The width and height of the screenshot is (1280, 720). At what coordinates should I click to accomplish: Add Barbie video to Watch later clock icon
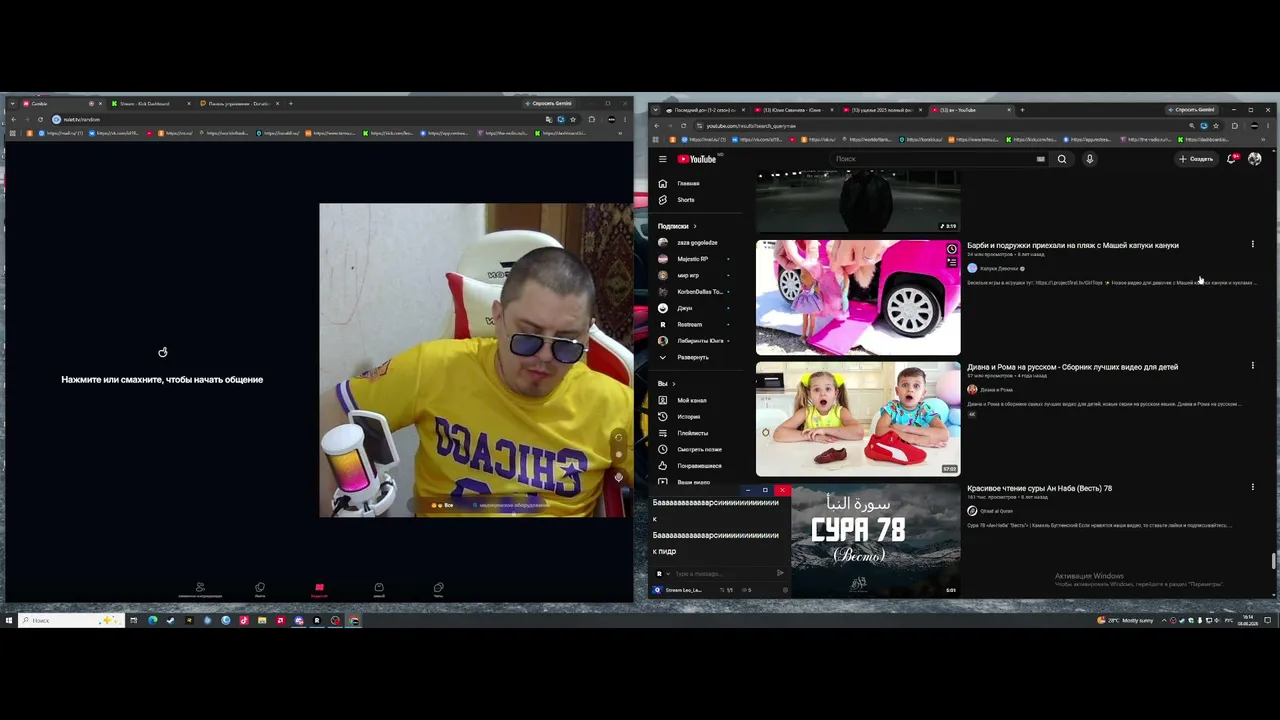(x=951, y=249)
